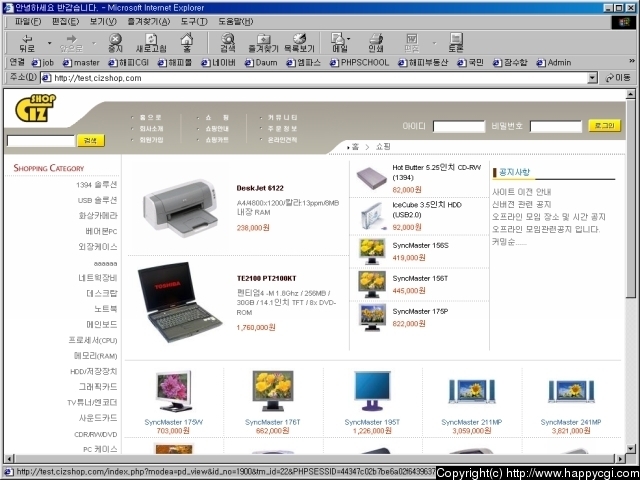Click the Stop (중지) toolbar icon
This screenshot has height=480, width=640.
pos(115,43)
